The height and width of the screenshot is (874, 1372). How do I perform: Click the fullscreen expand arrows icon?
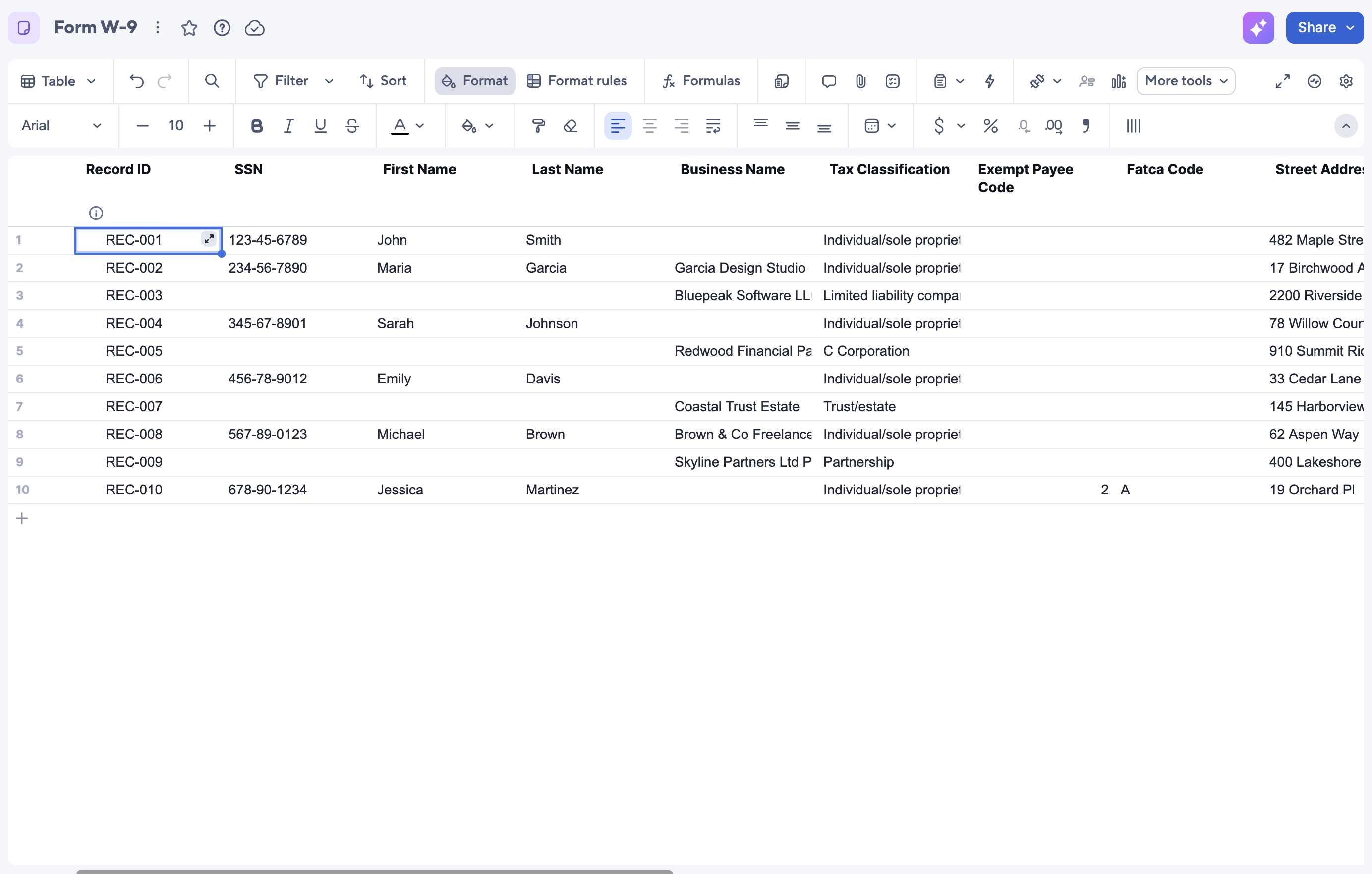coord(1283,81)
